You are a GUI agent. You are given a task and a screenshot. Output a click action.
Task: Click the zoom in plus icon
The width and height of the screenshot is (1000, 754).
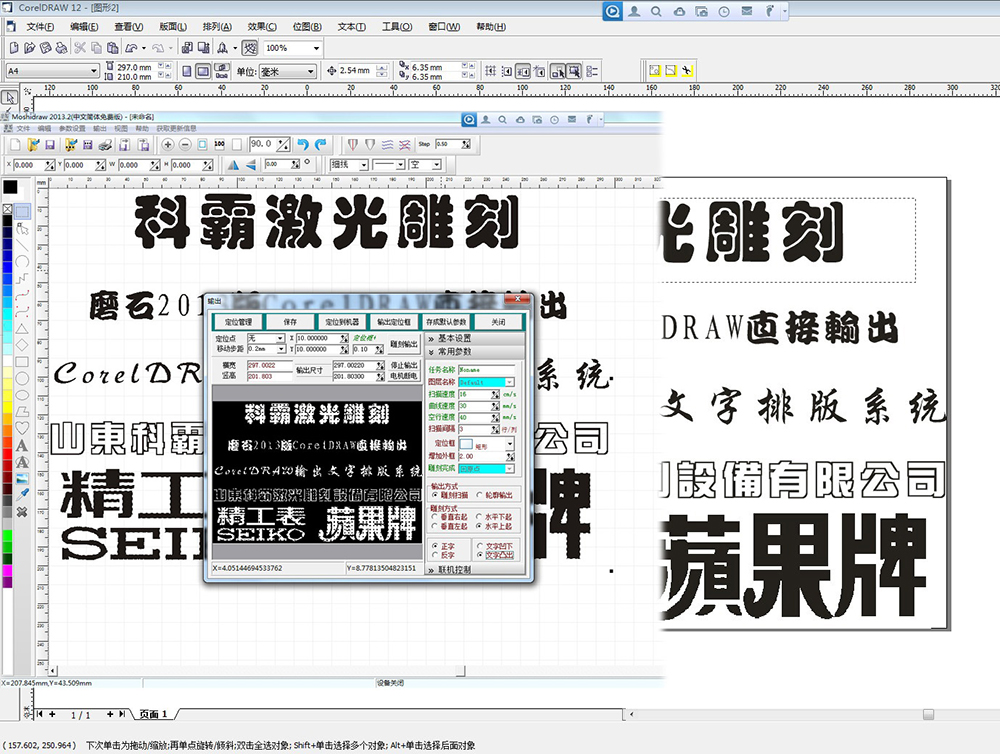point(168,145)
